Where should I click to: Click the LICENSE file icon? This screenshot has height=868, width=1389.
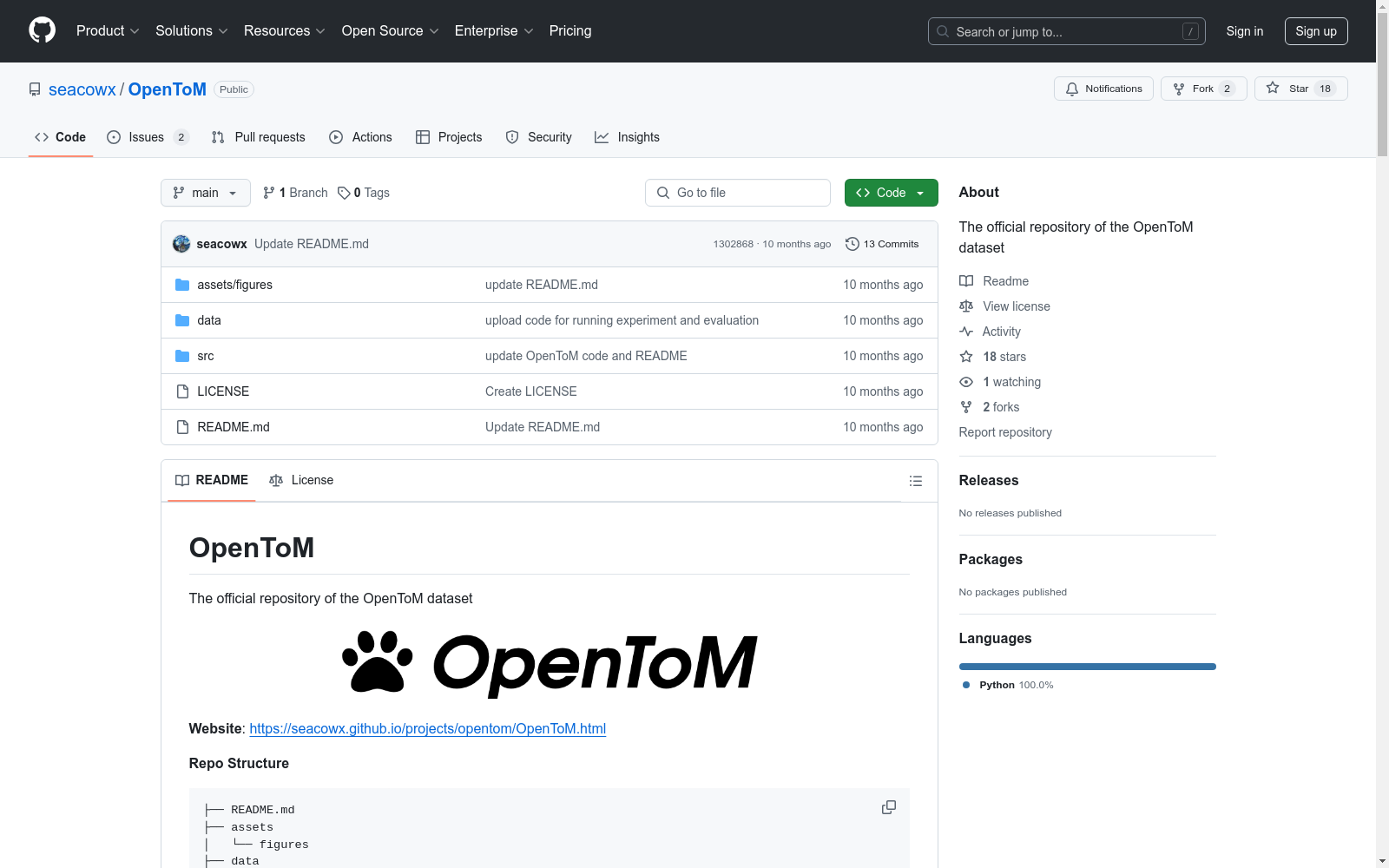[182, 391]
